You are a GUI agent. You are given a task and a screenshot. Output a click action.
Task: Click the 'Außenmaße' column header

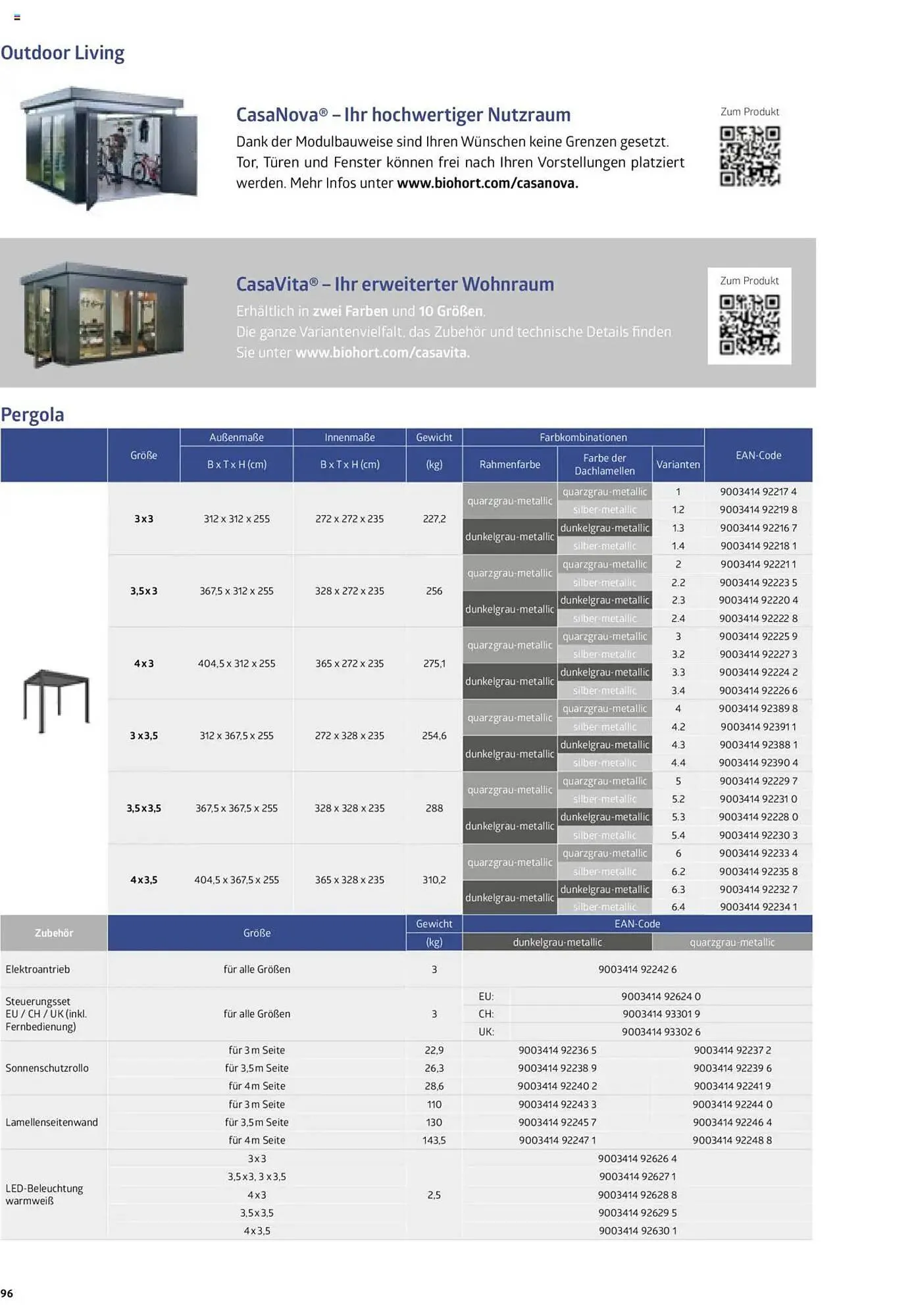pos(236,438)
